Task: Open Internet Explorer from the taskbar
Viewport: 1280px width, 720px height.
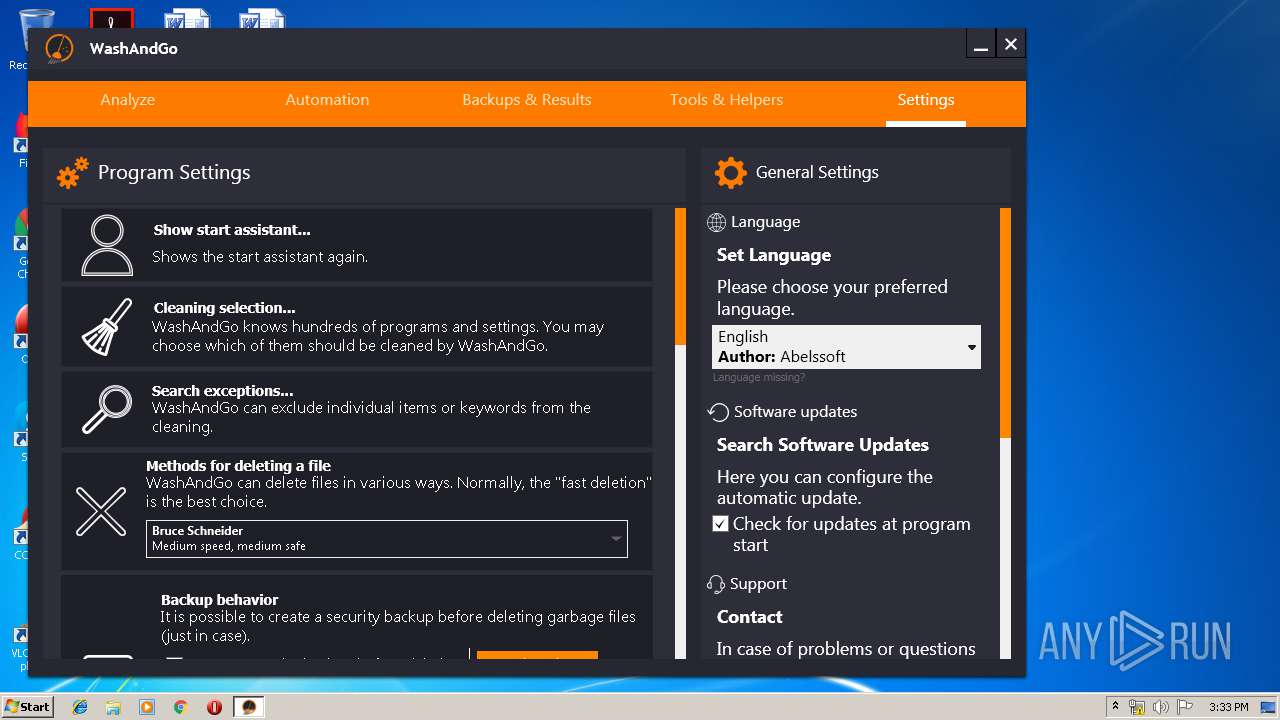Action: point(80,707)
